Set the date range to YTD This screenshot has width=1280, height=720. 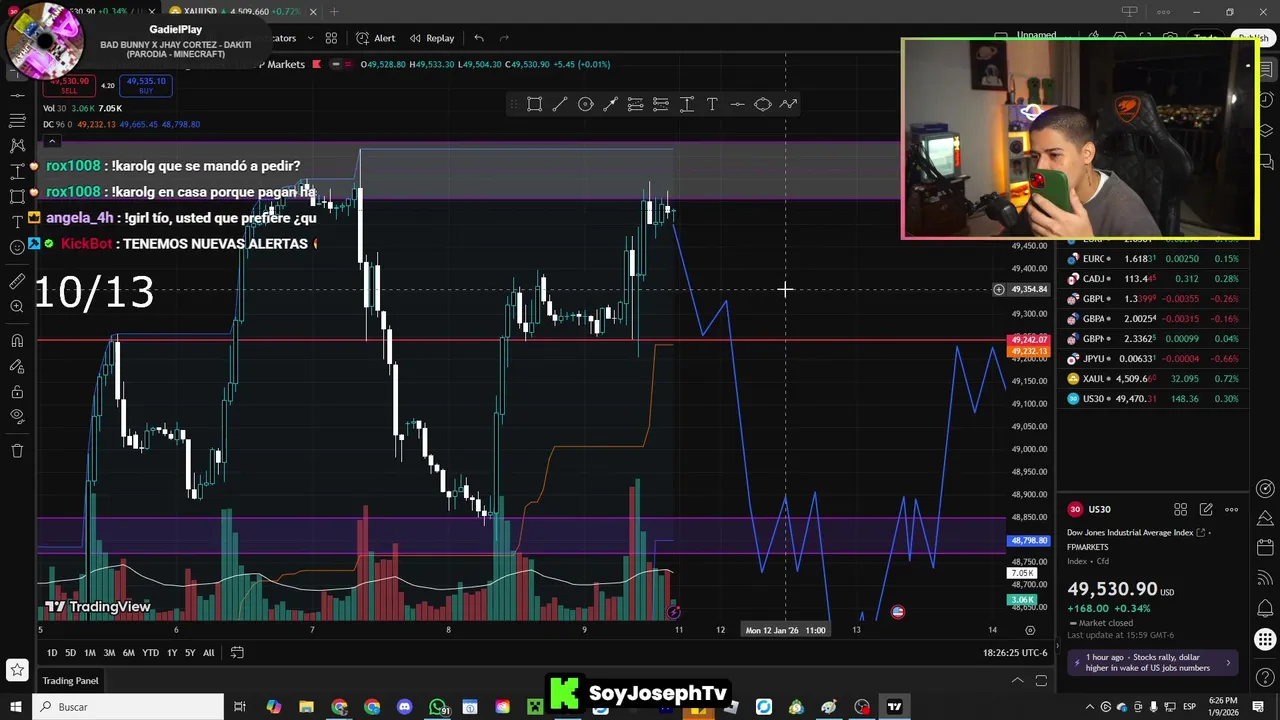point(150,653)
